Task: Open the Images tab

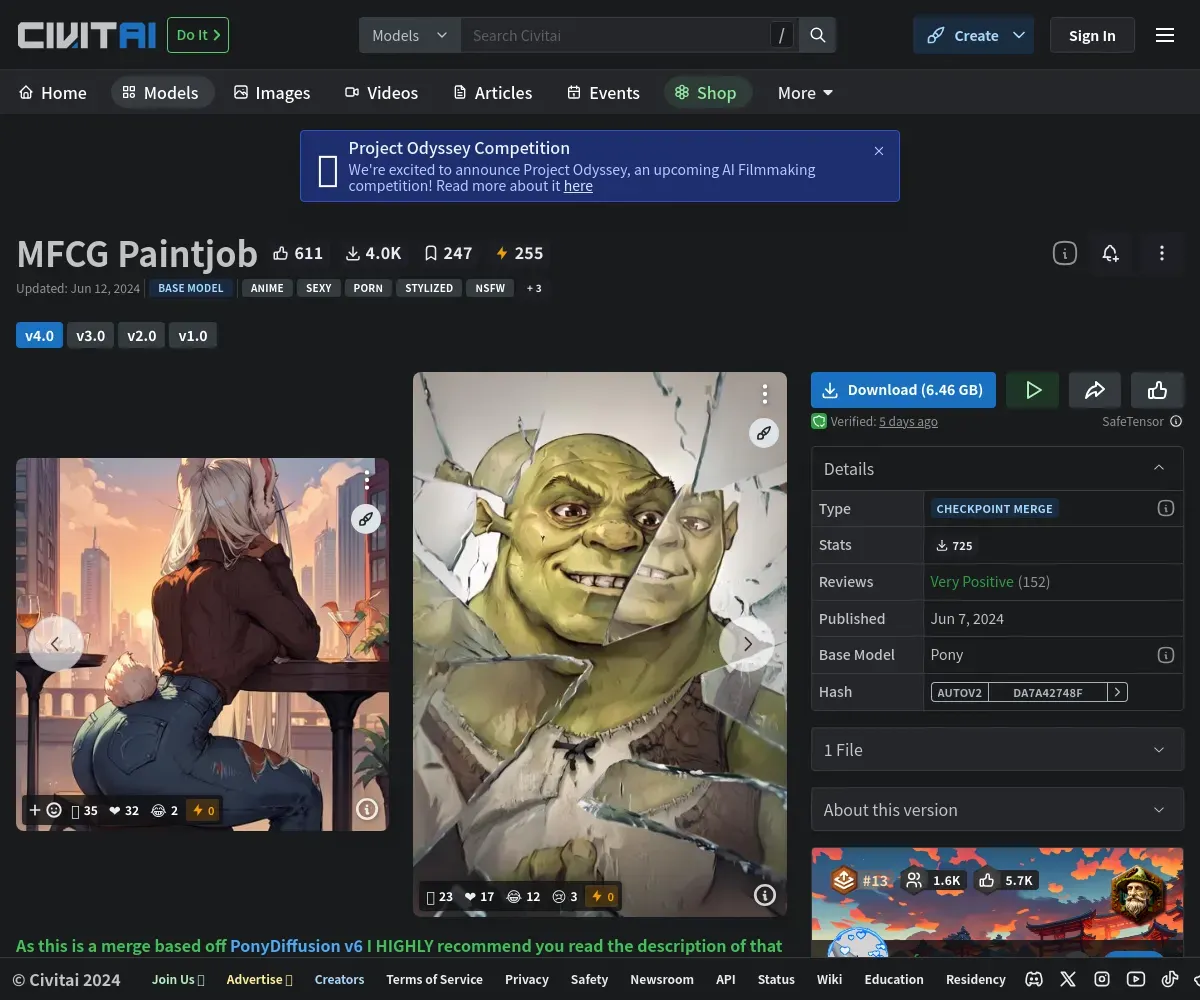Action: click(272, 93)
